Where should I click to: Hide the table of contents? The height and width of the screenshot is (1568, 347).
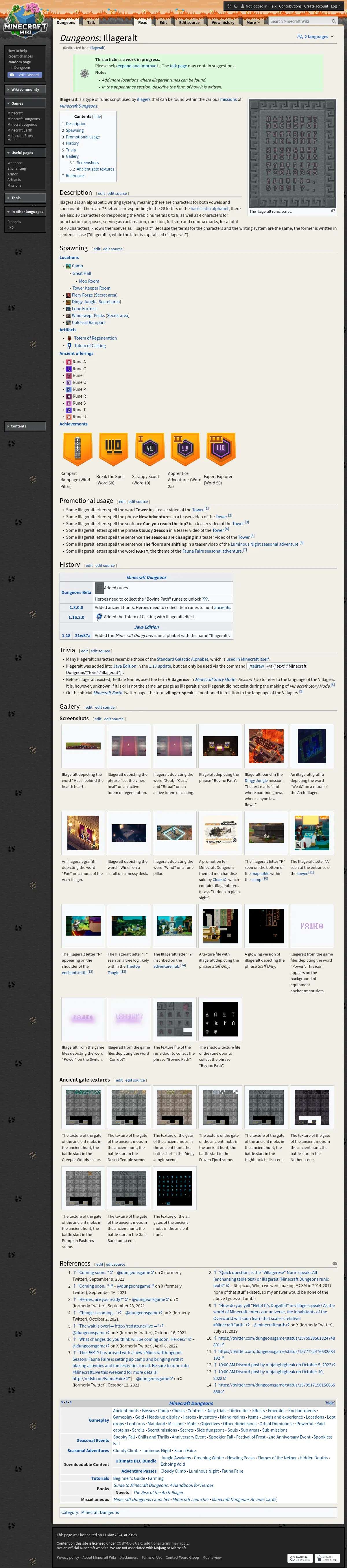(x=97, y=116)
